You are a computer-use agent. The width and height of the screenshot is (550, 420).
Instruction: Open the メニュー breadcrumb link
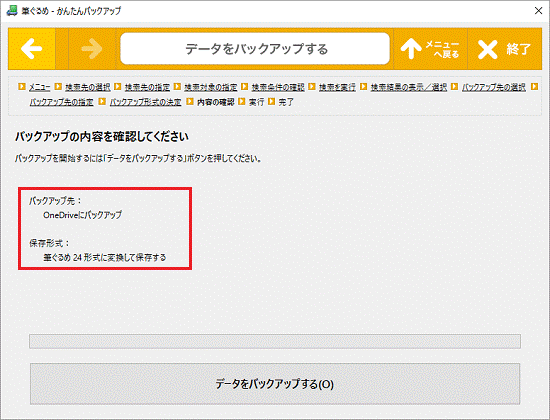coord(40,87)
